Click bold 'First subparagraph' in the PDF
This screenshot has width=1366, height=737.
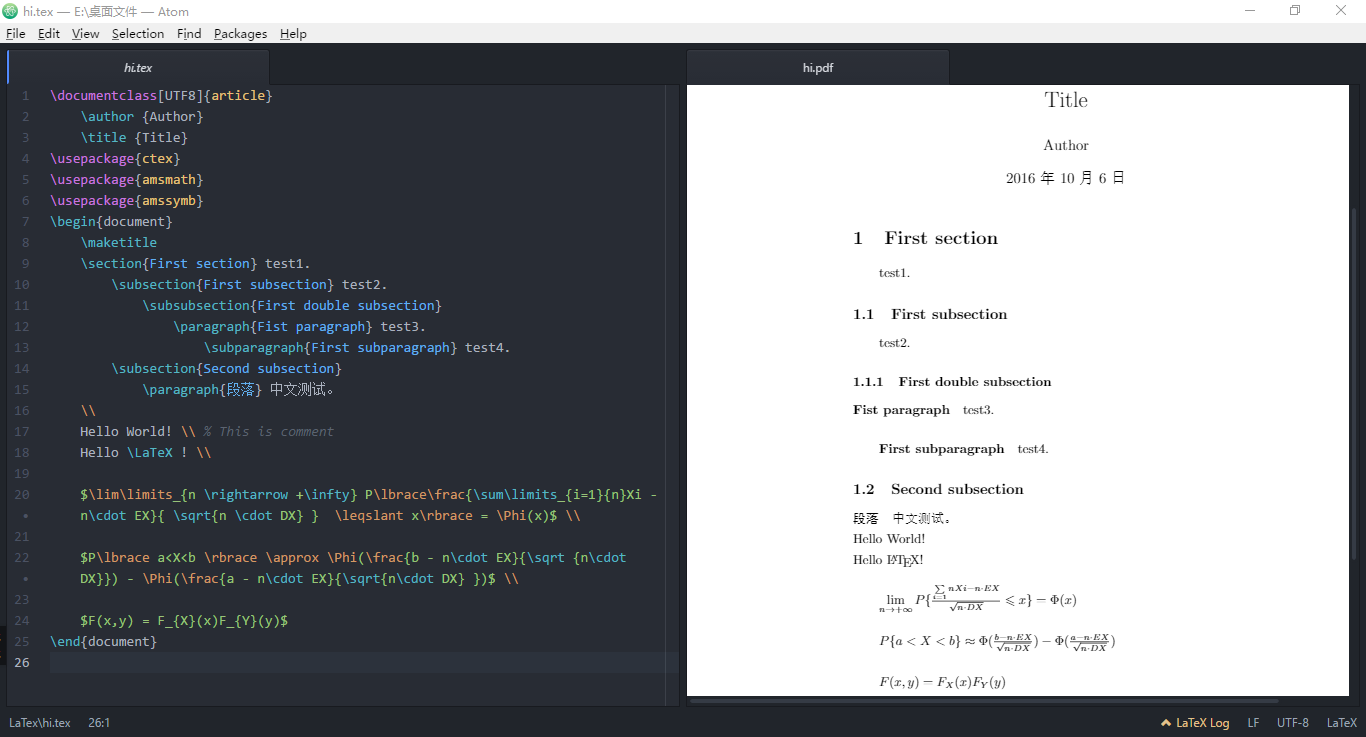(x=941, y=449)
